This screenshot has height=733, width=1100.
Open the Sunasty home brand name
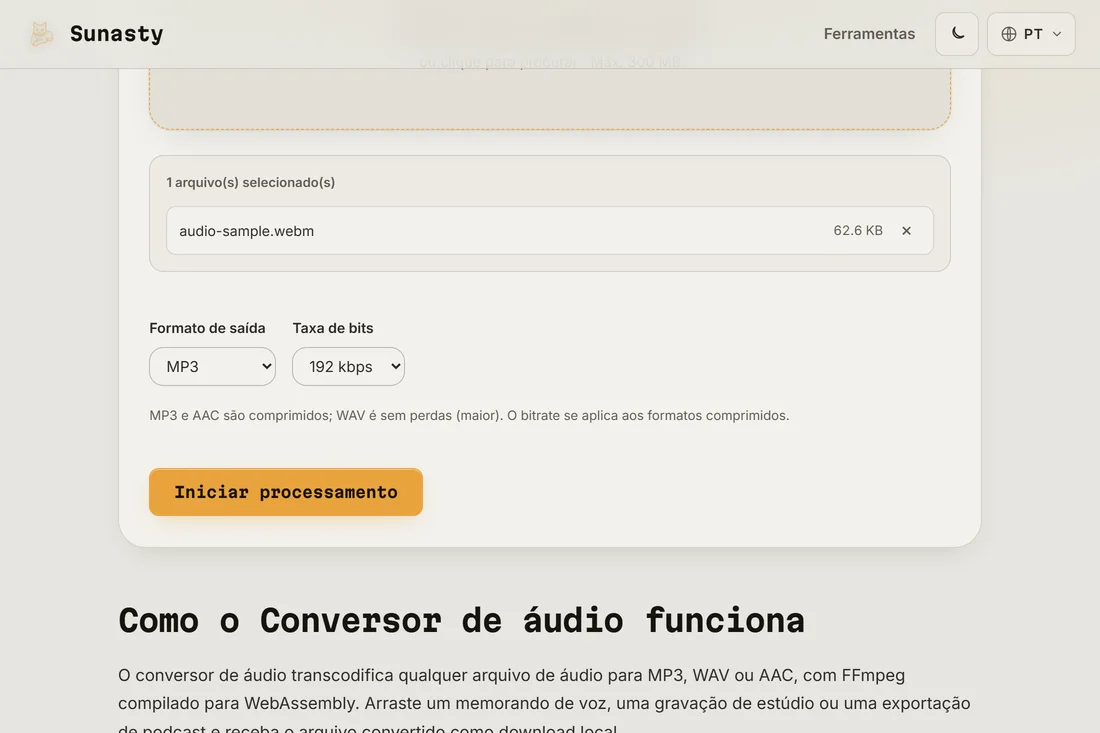(x=116, y=34)
